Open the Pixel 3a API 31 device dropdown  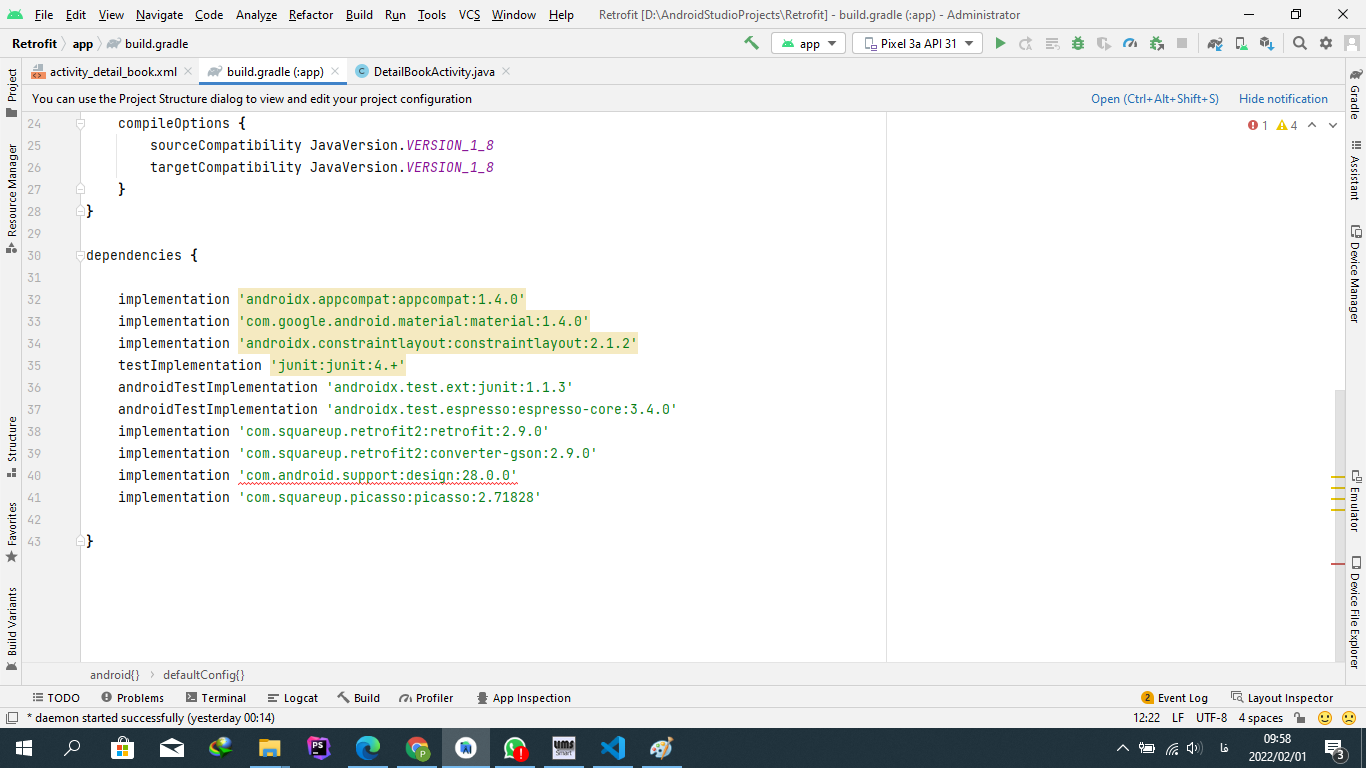tap(917, 43)
